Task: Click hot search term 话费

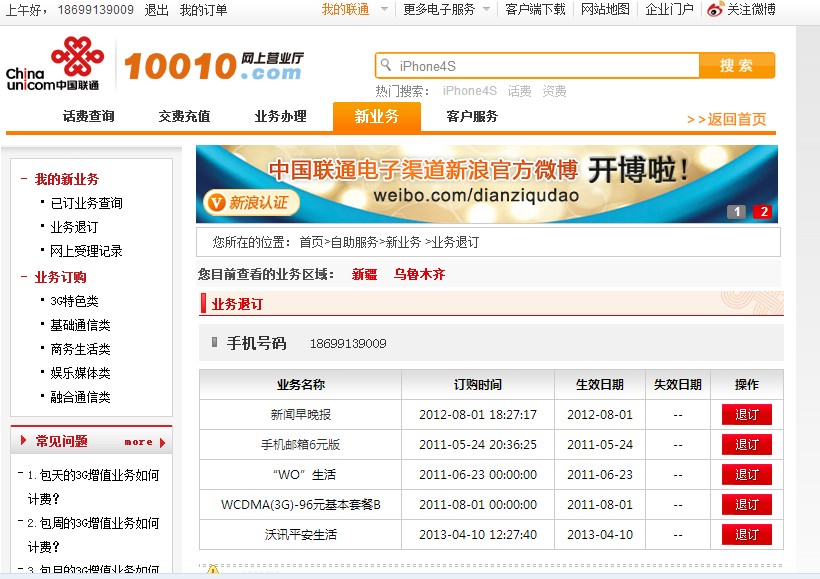Action: click(519, 91)
